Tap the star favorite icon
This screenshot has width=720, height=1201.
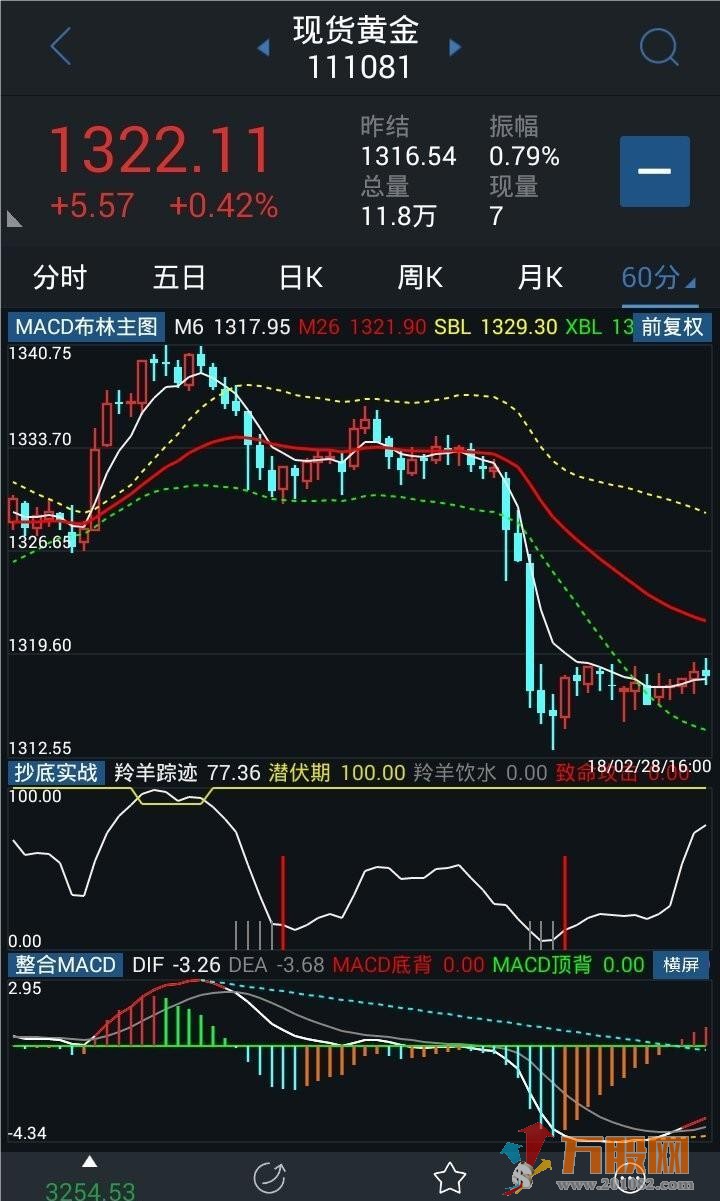click(449, 1176)
